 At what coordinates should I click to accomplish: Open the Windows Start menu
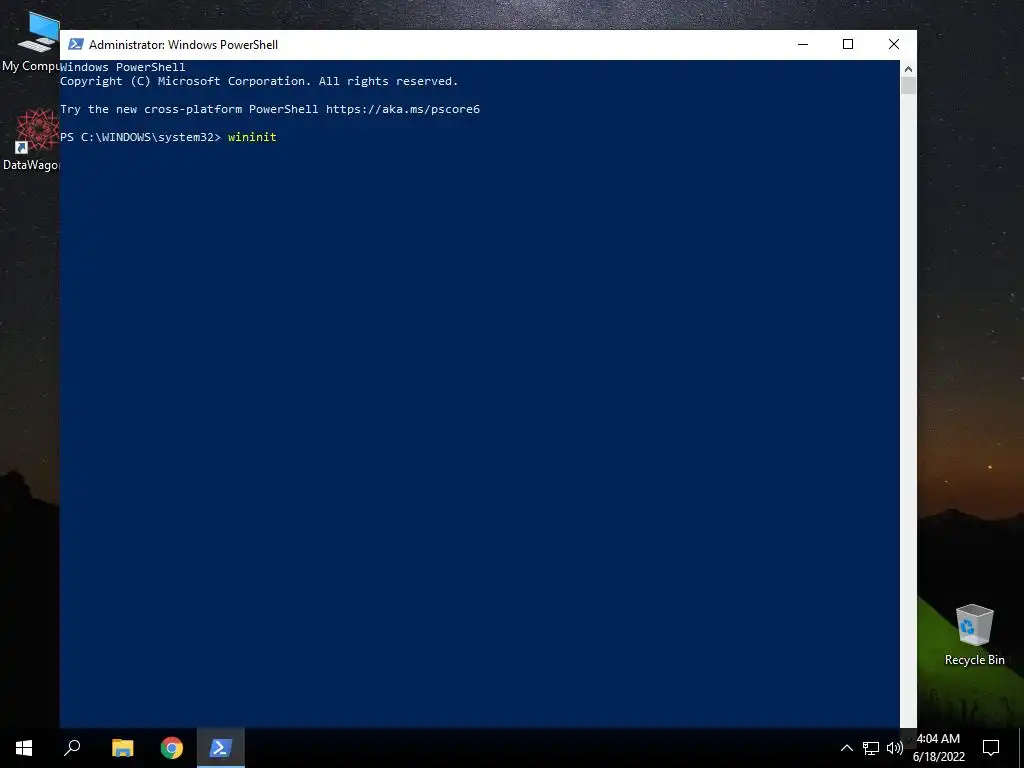click(24, 748)
